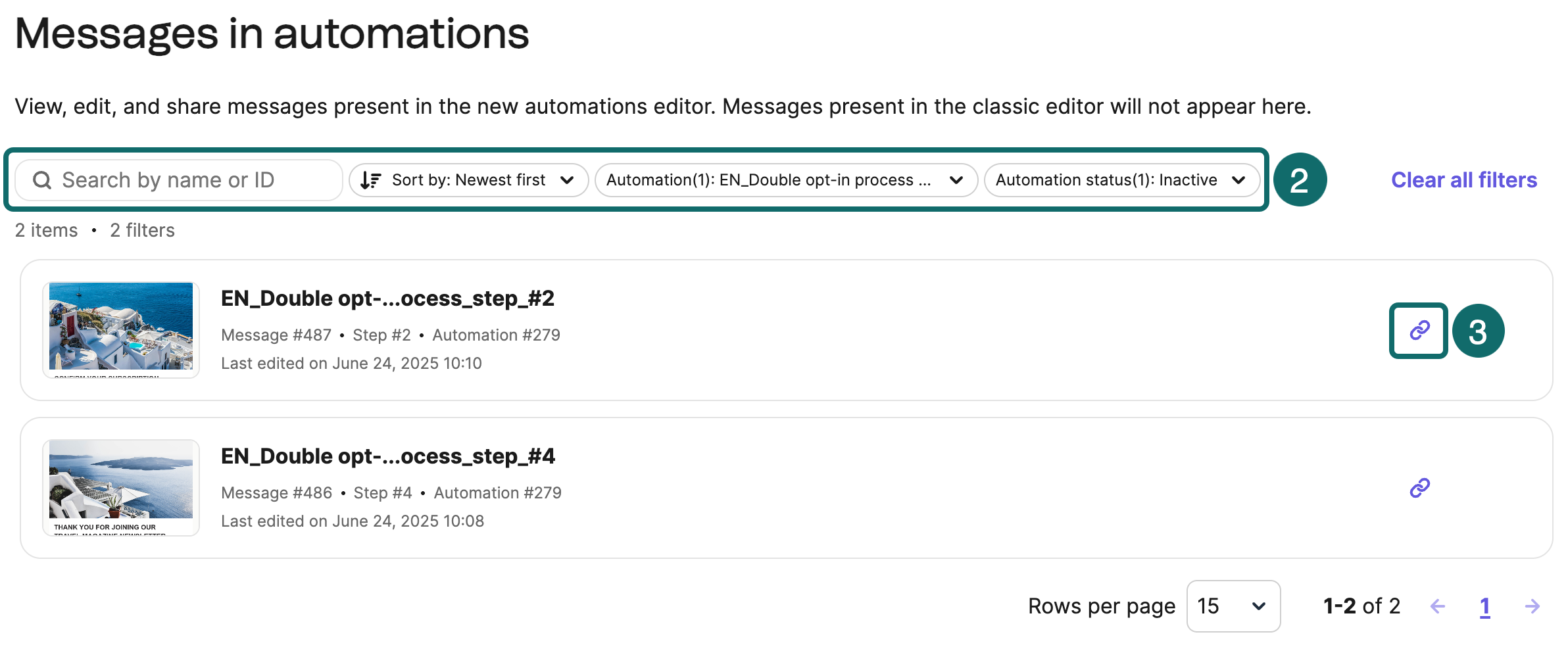This screenshot has height=647, width=1568.
Task: Open the Automation status Inactive dropdown
Action: (1121, 180)
